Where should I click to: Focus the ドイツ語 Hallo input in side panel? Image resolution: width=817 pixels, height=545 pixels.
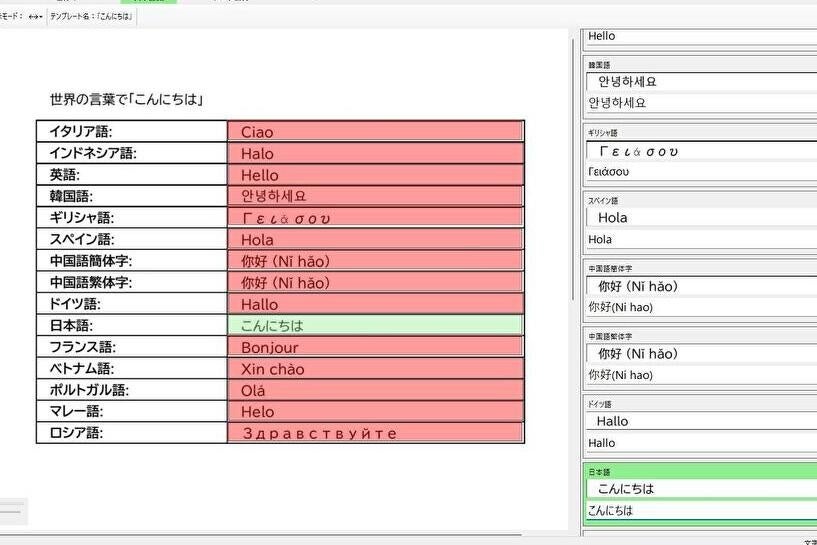[x=701, y=421]
